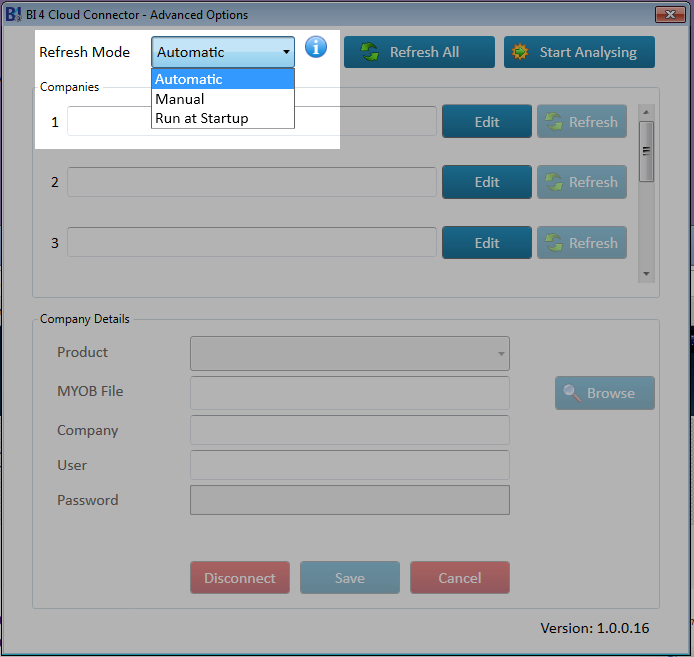This screenshot has height=657, width=694.
Task: Click the Version: 1.0.0.16 text
Action: (x=594, y=628)
